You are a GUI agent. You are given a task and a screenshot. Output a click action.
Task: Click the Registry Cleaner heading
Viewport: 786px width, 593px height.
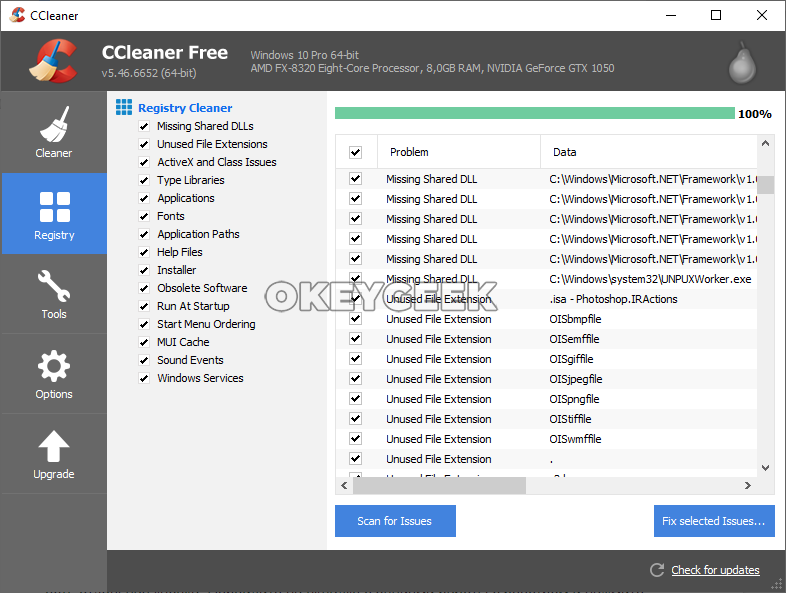(185, 108)
